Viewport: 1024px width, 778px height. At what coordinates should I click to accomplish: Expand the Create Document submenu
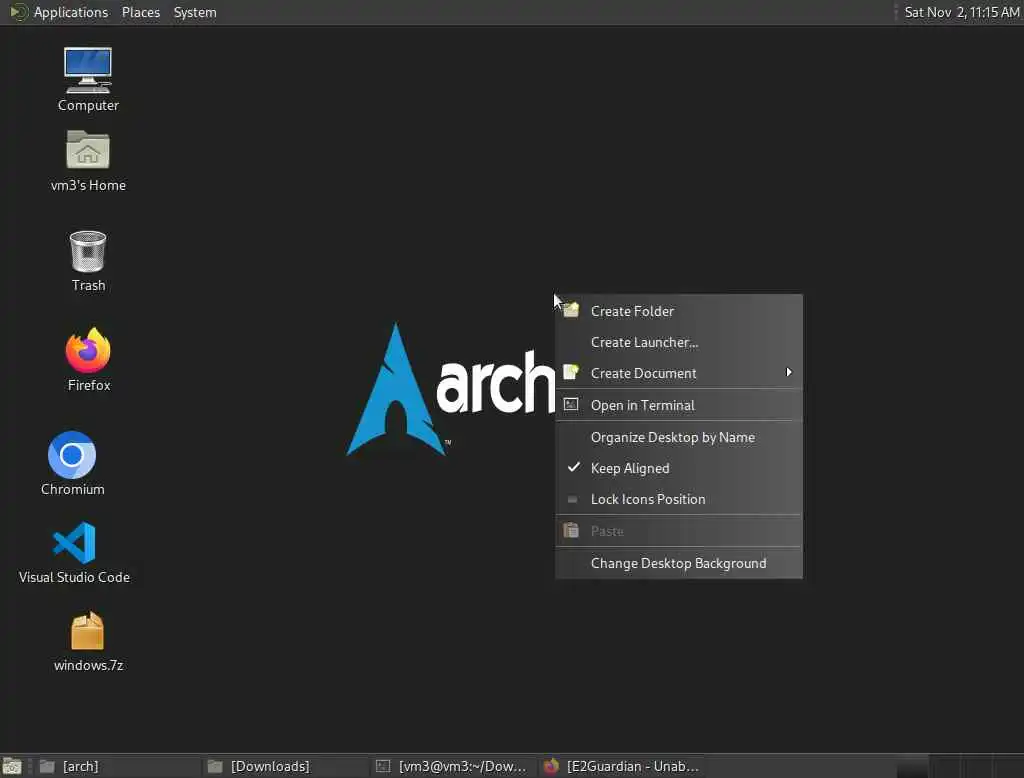[x=679, y=373]
